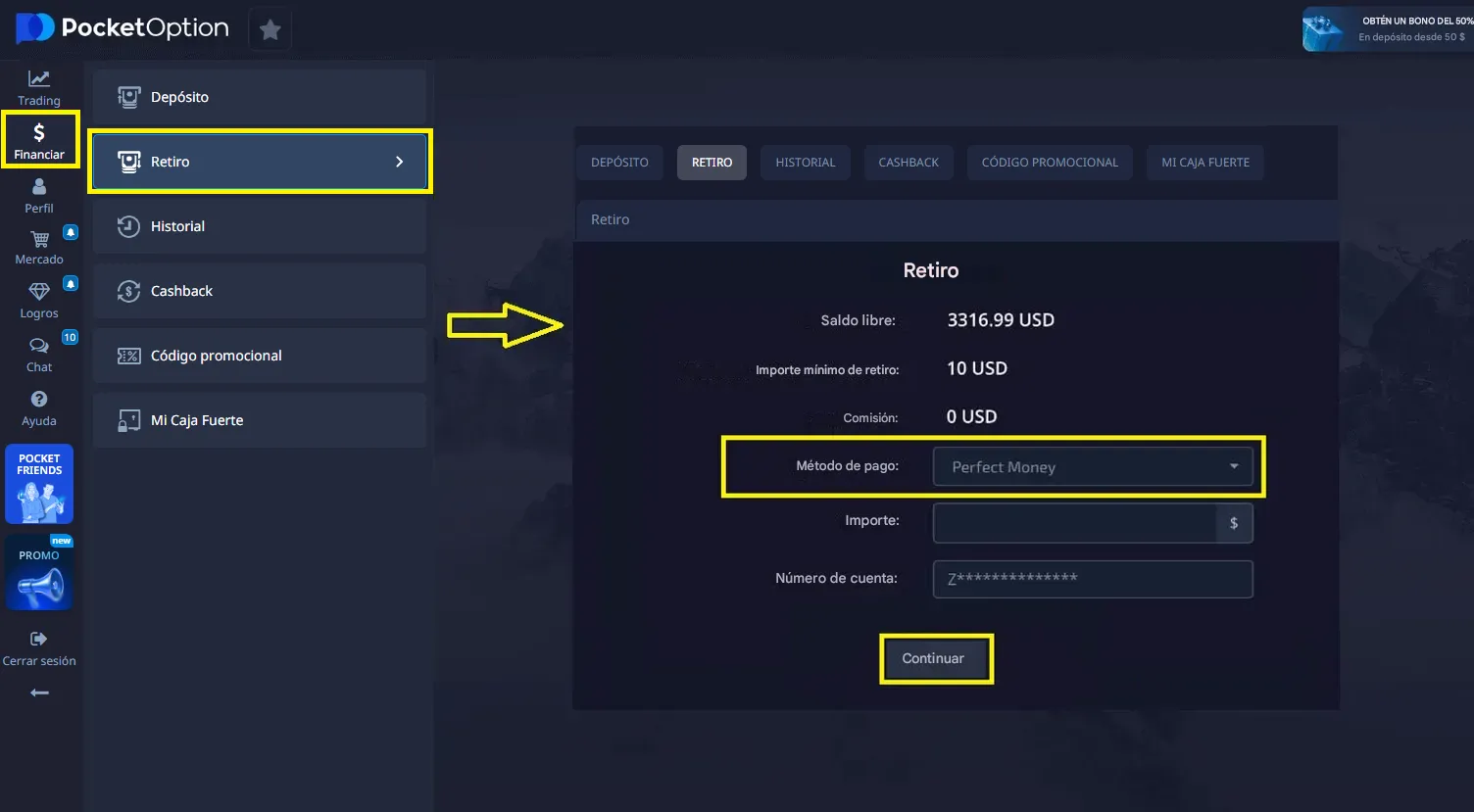Viewport: 1474px width, 812px height.
Task: Click Cerrar sesión logout icon
Action: click(x=39, y=639)
